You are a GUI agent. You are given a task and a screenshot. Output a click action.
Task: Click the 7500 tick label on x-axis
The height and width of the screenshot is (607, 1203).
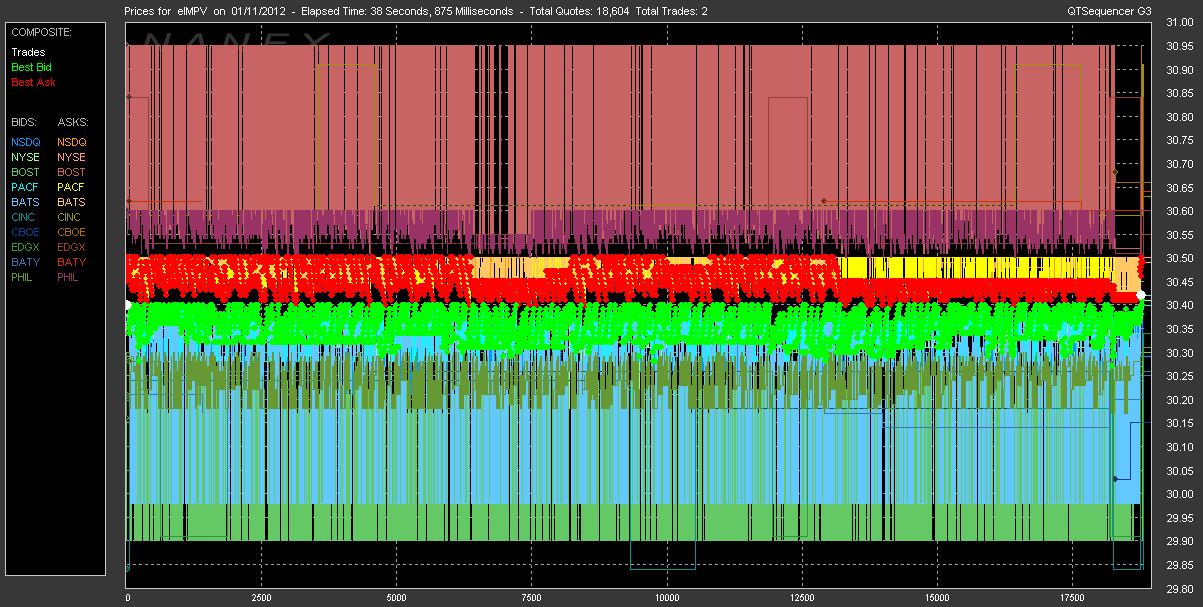click(x=531, y=598)
